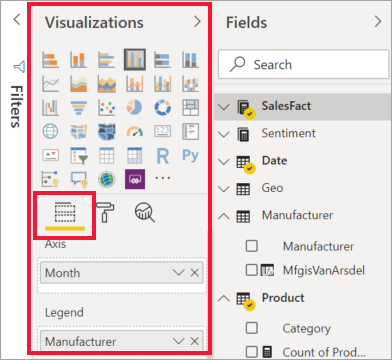Expand the SalesFact table
The width and height of the screenshot is (392, 360).
pyautogui.click(x=224, y=107)
